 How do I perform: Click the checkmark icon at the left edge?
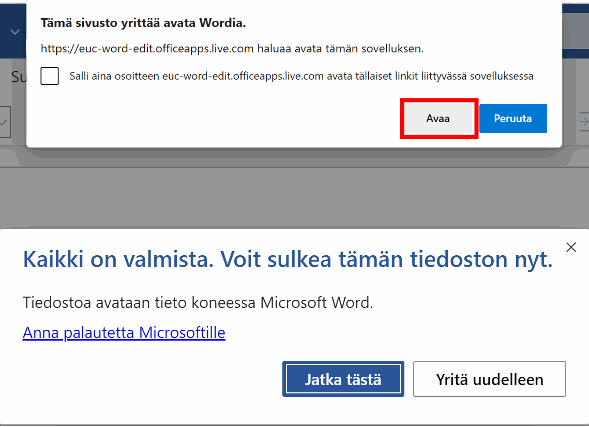point(5,122)
